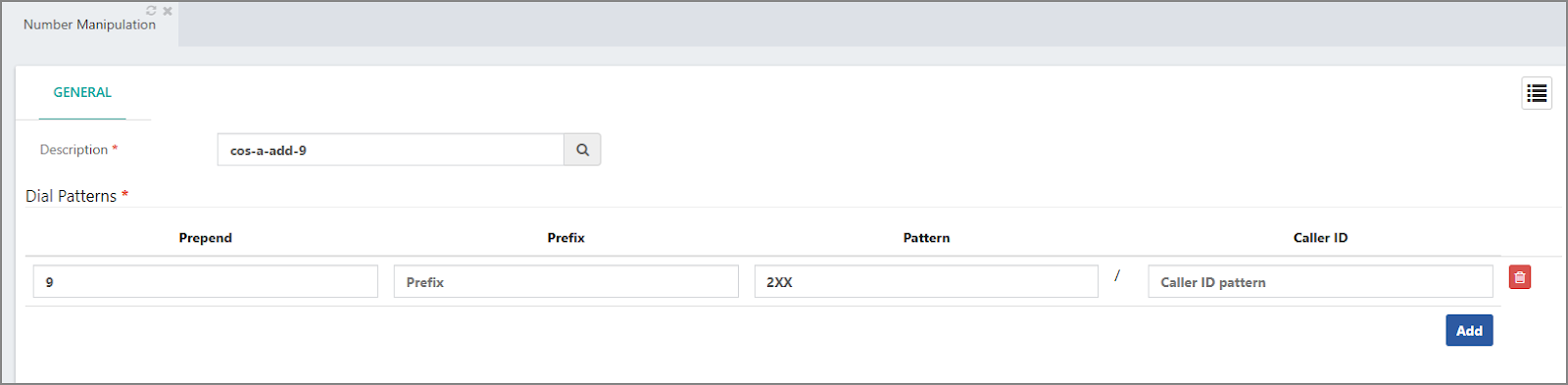Click the Caller ID column header
Image resolution: width=1568 pixels, height=385 pixels.
tap(1320, 238)
